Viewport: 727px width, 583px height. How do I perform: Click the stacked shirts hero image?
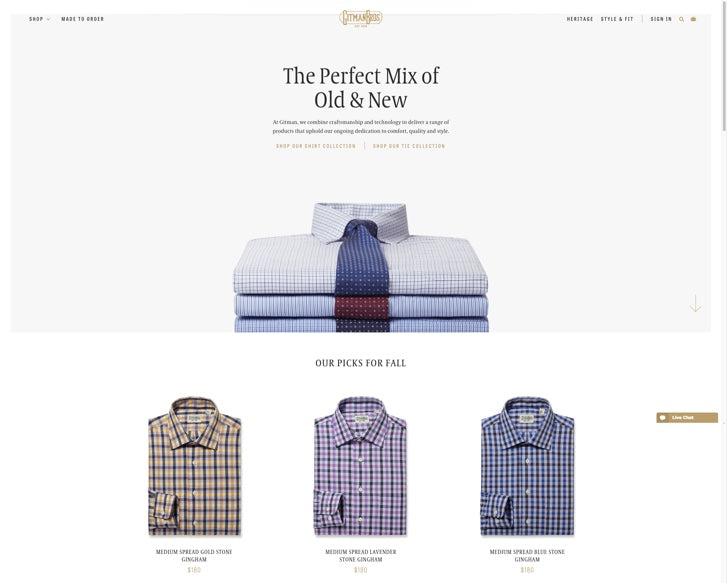[361, 267]
